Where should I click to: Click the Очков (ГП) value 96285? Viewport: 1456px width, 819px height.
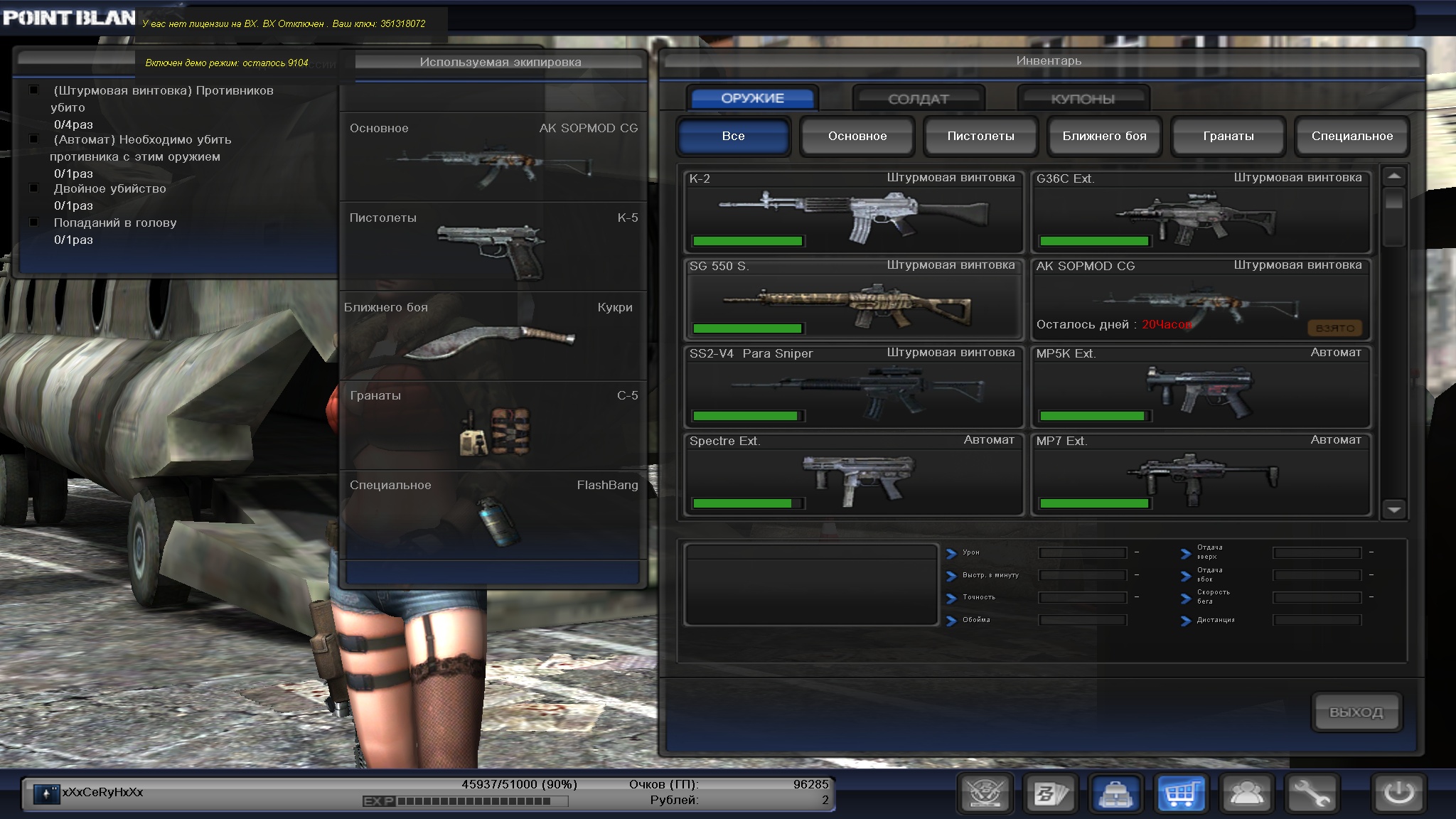coord(811,784)
